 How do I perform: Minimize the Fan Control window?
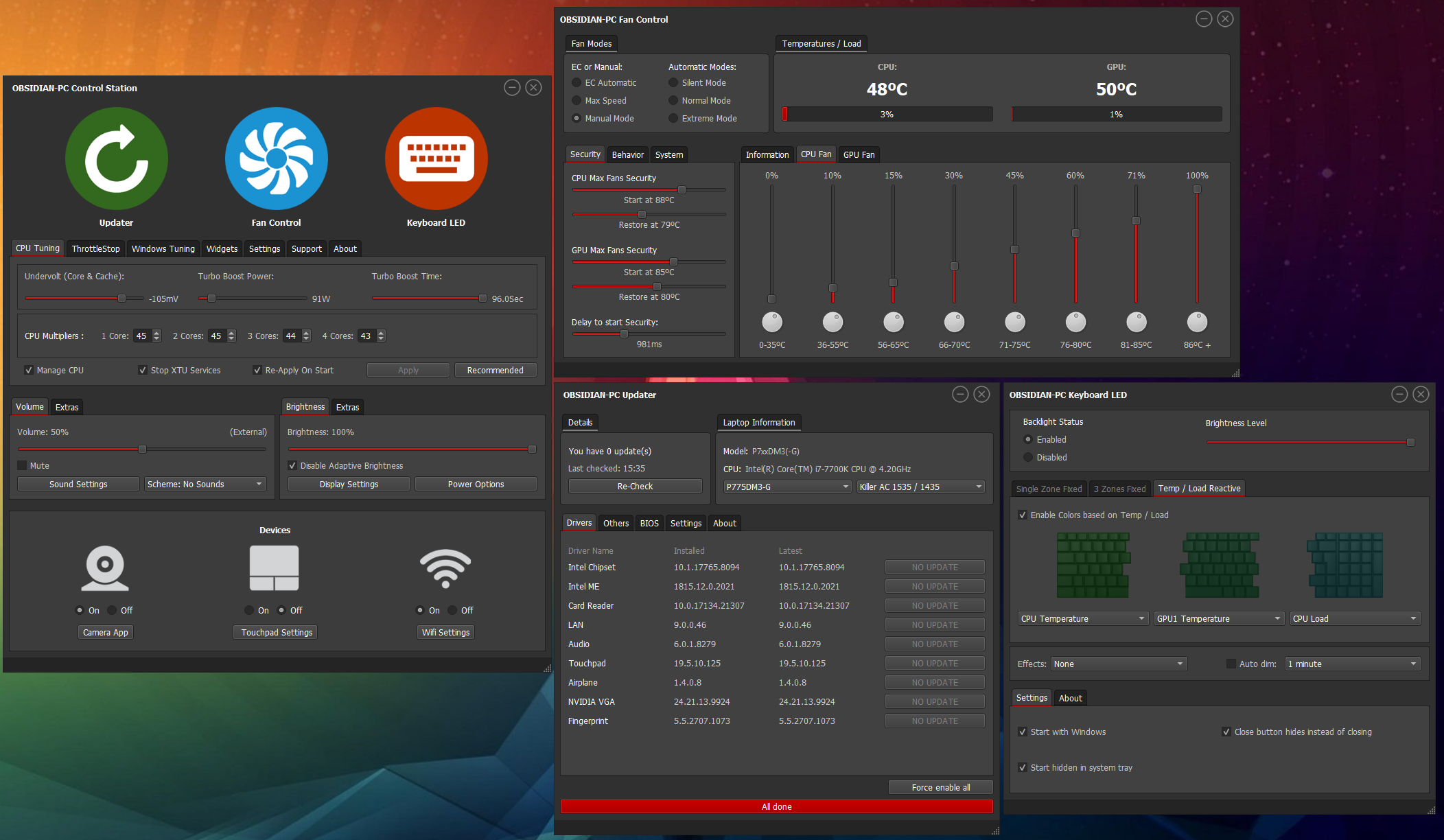(x=1204, y=19)
